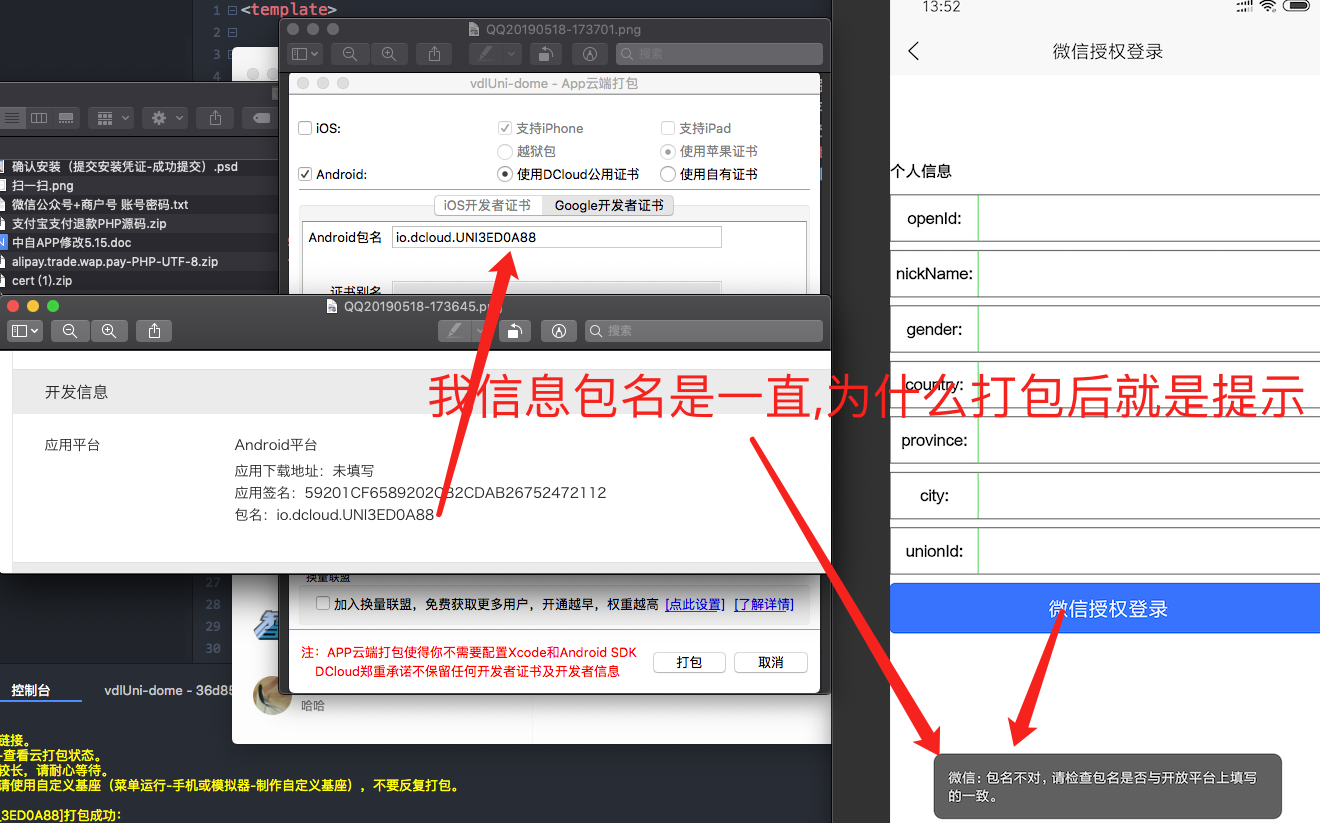Enable the iOS packaging checkbox
This screenshot has width=1320, height=823.
coord(305,128)
